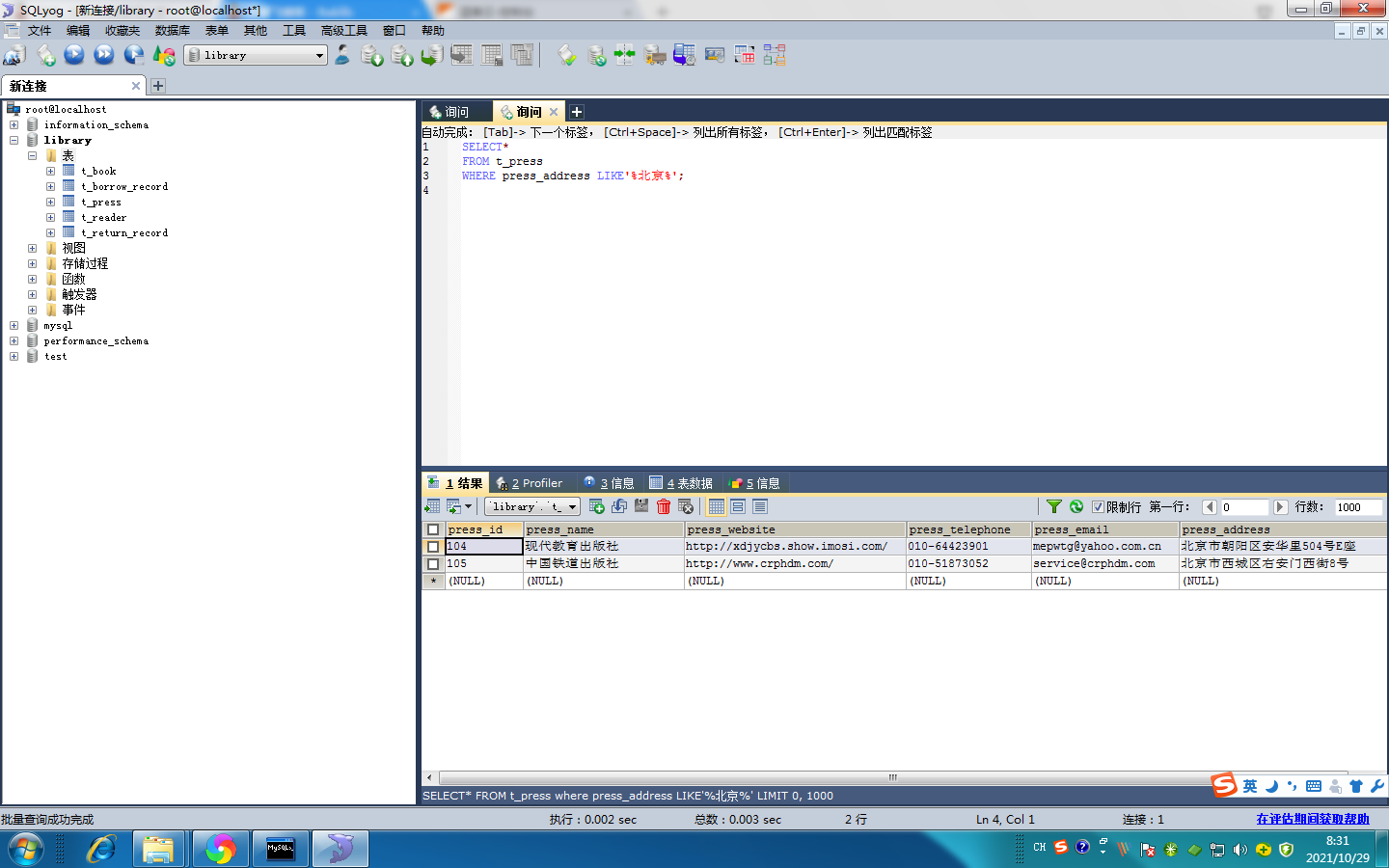
Task: Launch Internet Explorer from the taskbar
Action: pos(101,850)
